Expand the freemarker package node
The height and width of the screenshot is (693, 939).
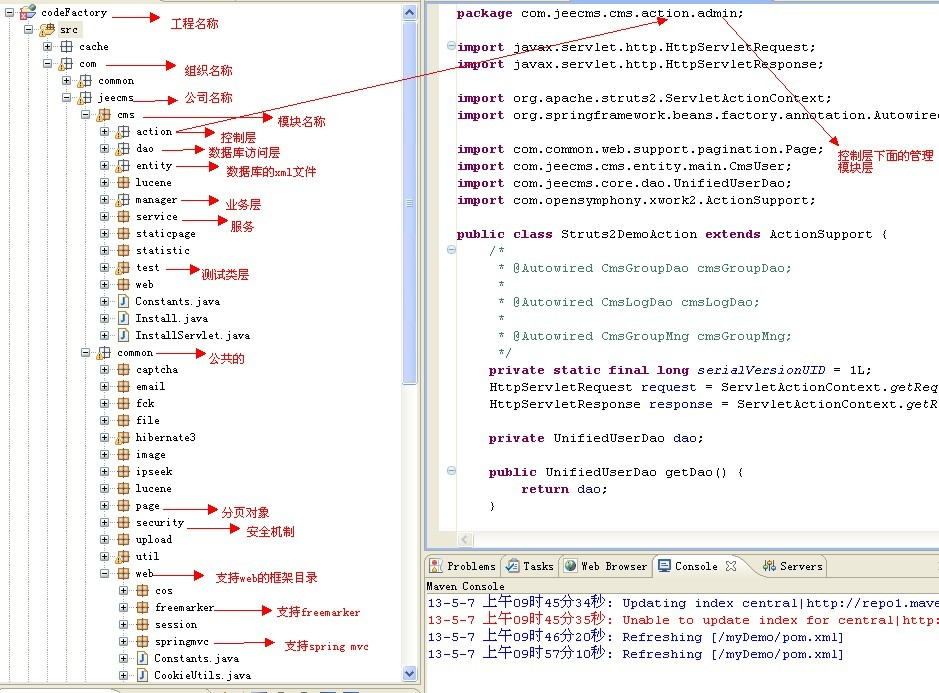(124, 608)
